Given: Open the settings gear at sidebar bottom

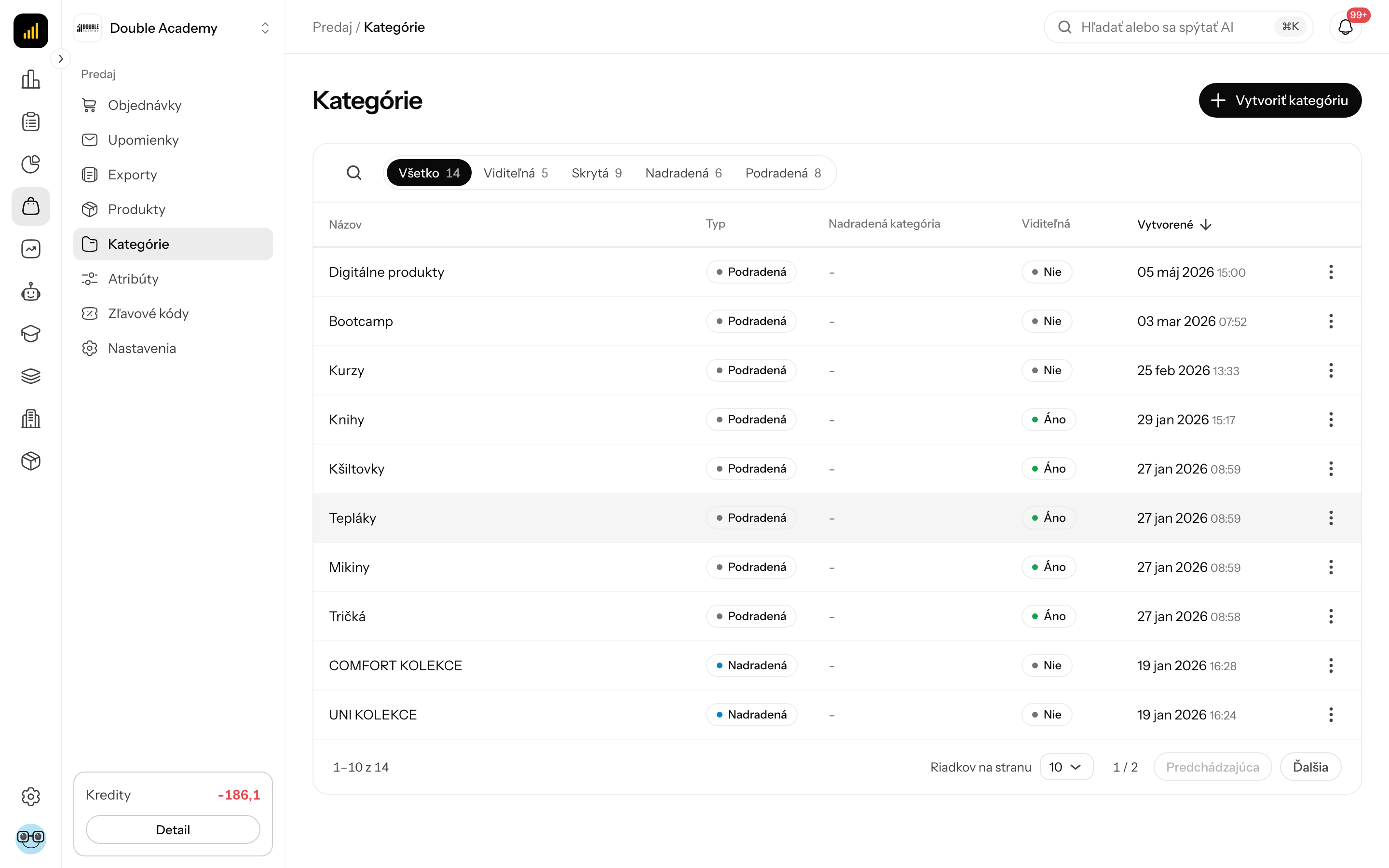Looking at the screenshot, I should 30,796.
